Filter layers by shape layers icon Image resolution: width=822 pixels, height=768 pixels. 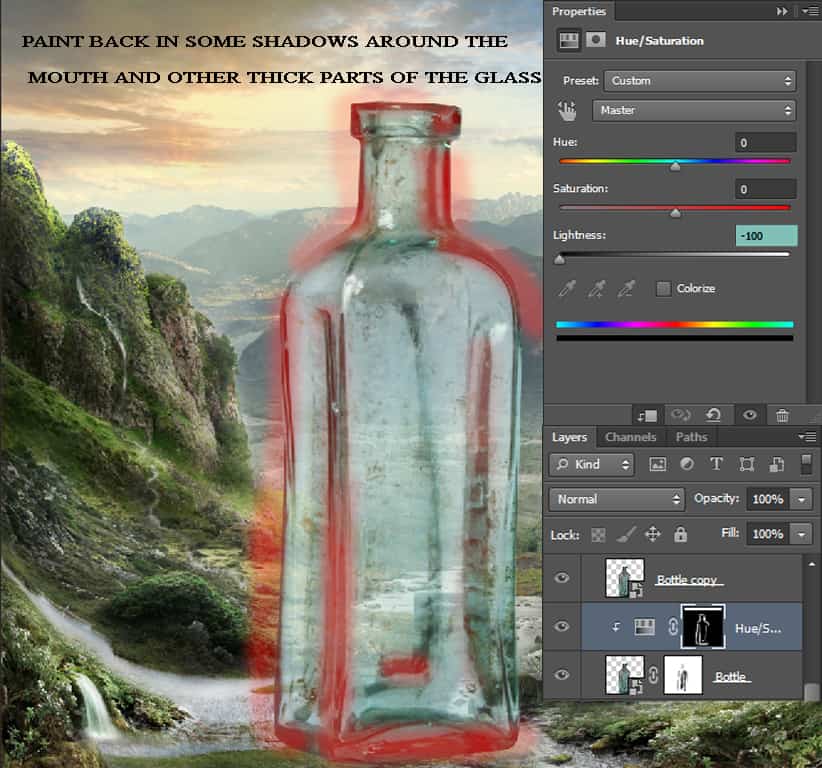747,464
